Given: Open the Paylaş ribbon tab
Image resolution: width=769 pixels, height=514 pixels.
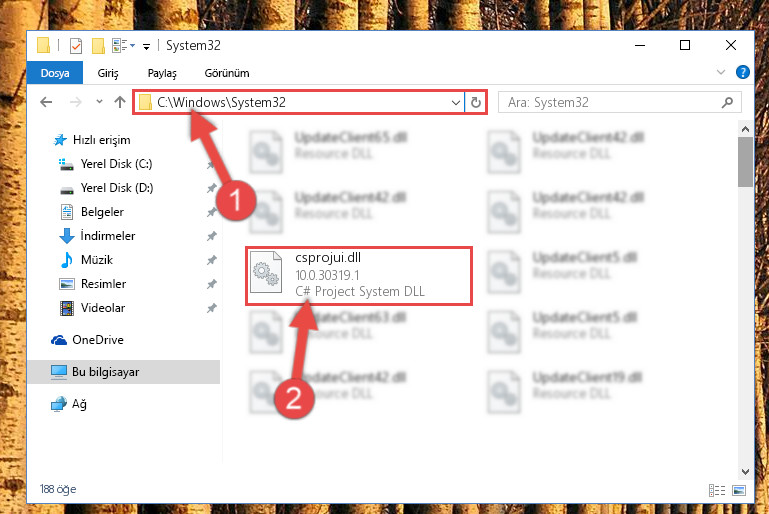Looking at the screenshot, I should pyautogui.click(x=162, y=73).
